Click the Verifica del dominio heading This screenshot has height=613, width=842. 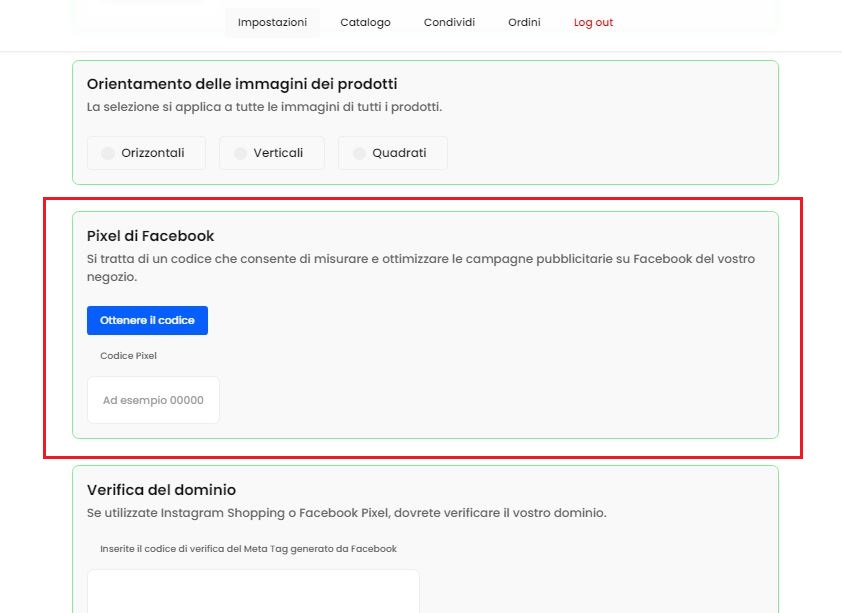161,490
